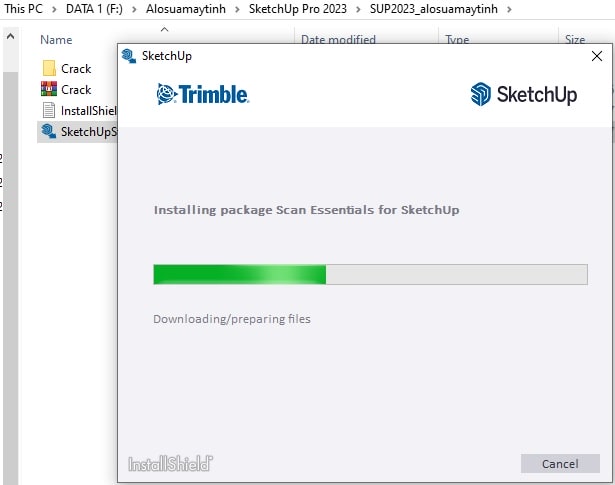The image size is (615, 485).
Task: Select the Crack folder icon
Action: 49,68
